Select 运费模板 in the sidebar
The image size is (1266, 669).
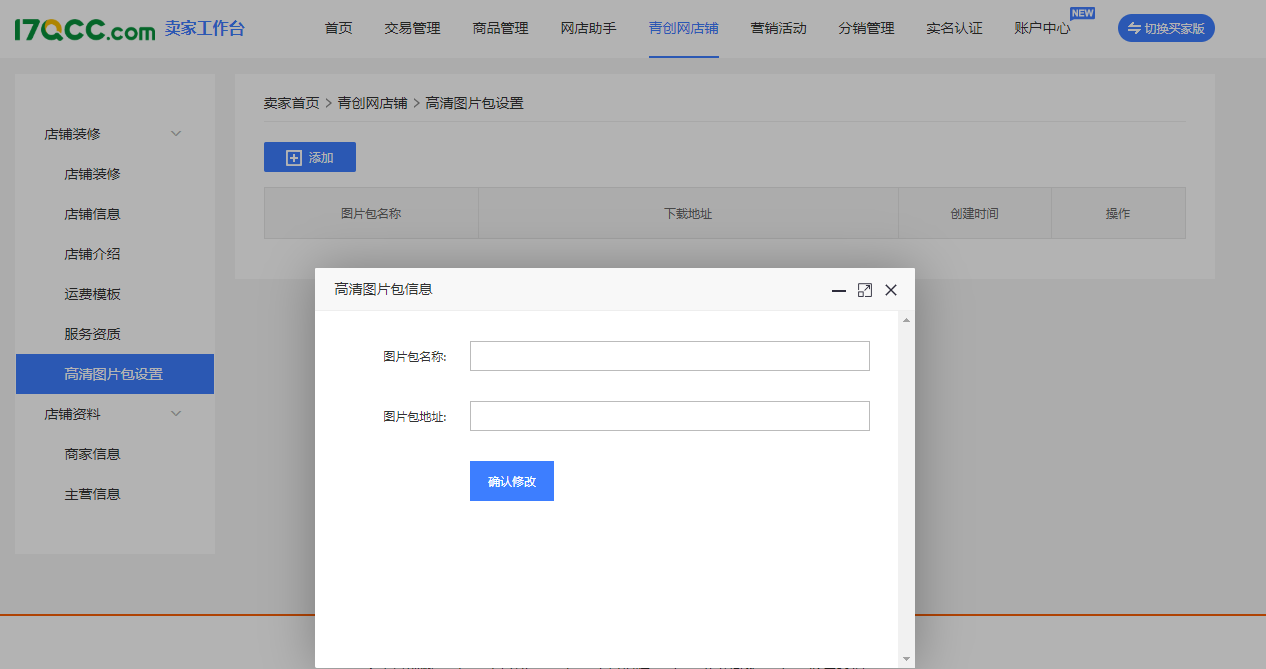point(92,294)
